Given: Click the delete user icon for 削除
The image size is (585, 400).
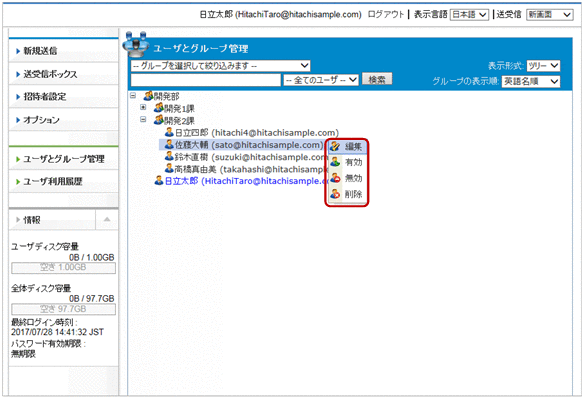Looking at the screenshot, I should click(x=335, y=194).
